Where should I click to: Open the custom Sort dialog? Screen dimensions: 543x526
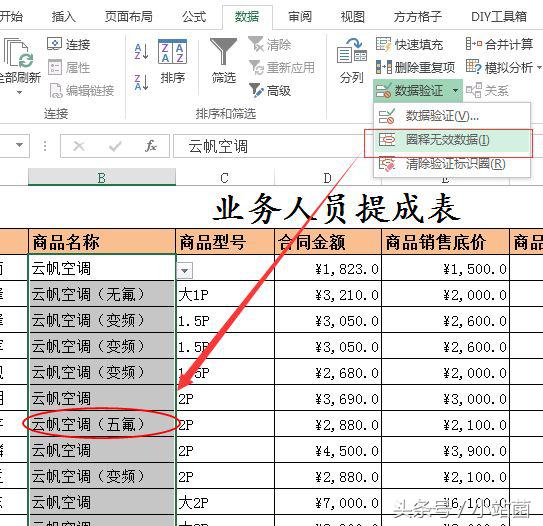pyautogui.click(x=172, y=61)
